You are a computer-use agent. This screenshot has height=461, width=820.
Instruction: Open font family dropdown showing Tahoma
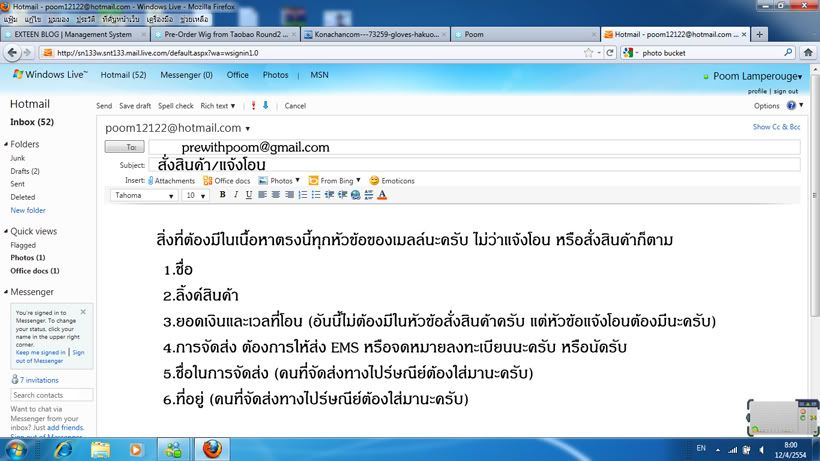[144, 195]
